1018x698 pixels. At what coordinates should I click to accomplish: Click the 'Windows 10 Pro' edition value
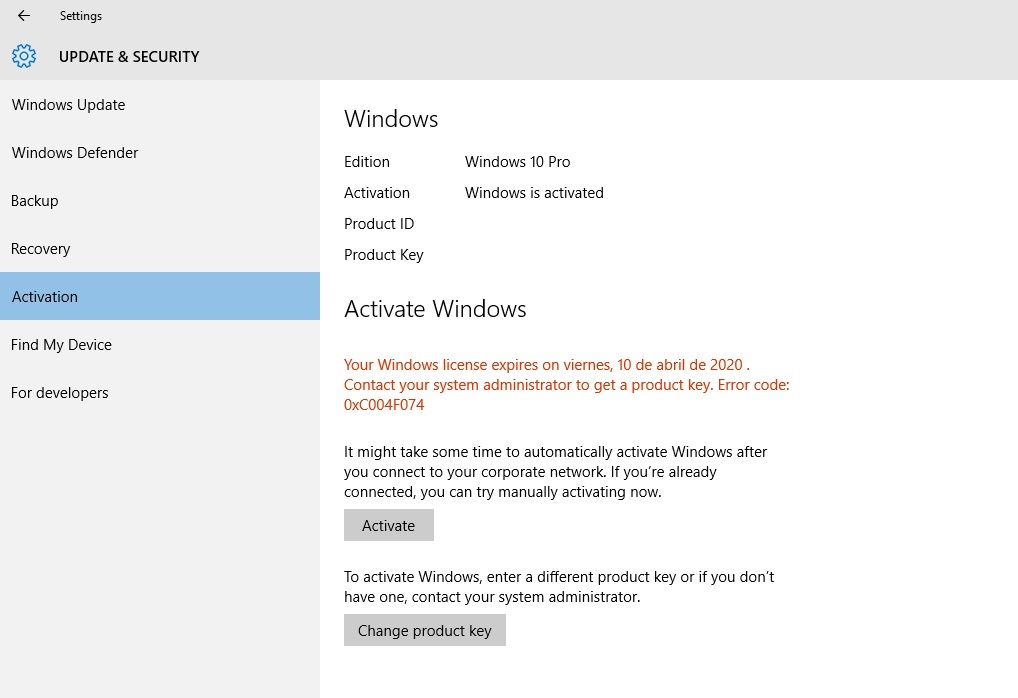[x=517, y=162]
